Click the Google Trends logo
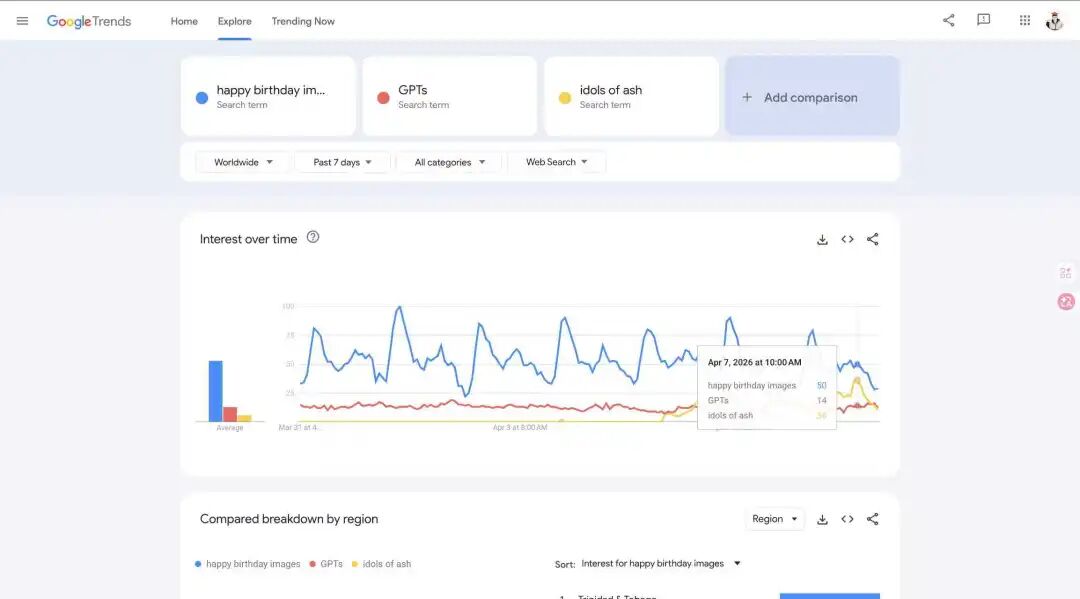The image size is (1080, 599). click(89, 21)
